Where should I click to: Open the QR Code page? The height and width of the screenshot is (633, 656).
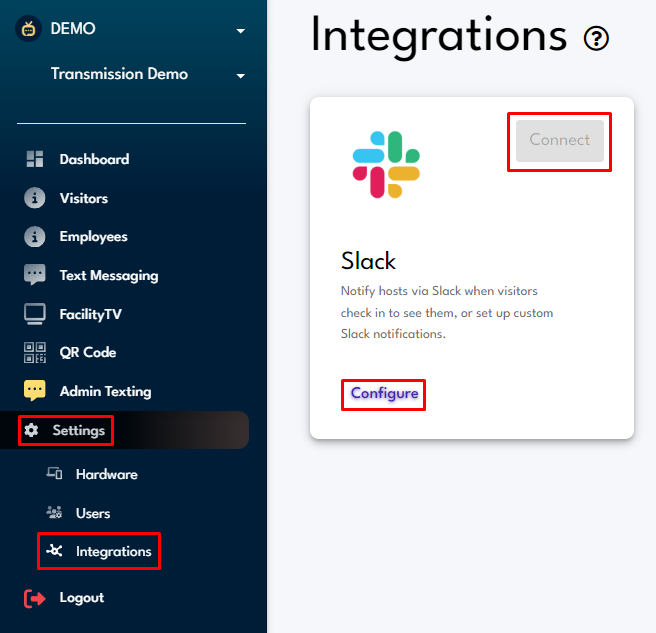(87, 352)
